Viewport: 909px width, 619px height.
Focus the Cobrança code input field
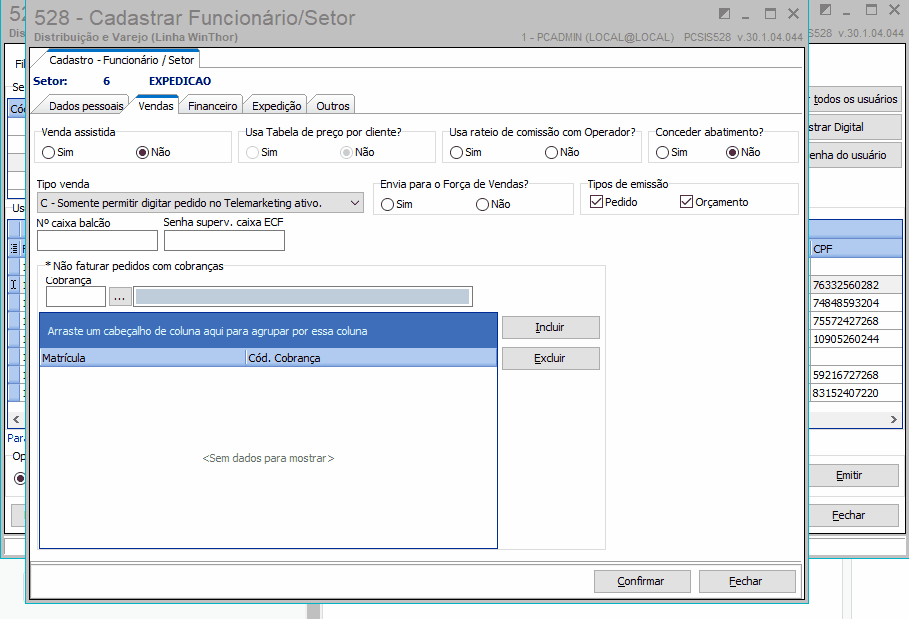coord(76,297)
